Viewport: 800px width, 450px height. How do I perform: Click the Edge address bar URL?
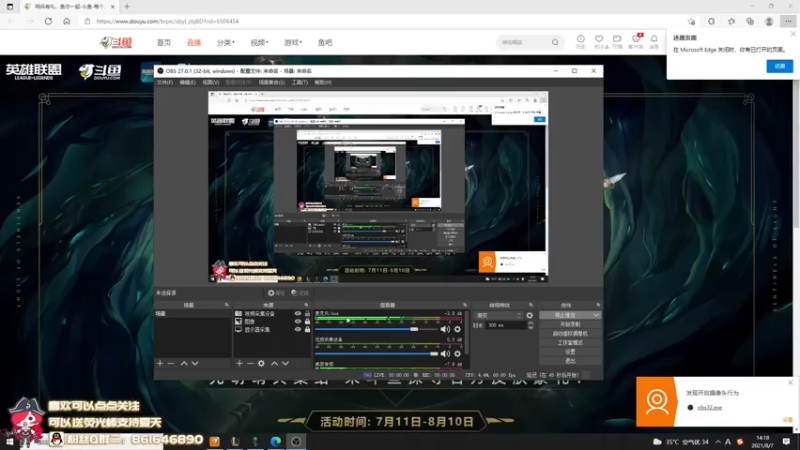click(x=167, y=21)
